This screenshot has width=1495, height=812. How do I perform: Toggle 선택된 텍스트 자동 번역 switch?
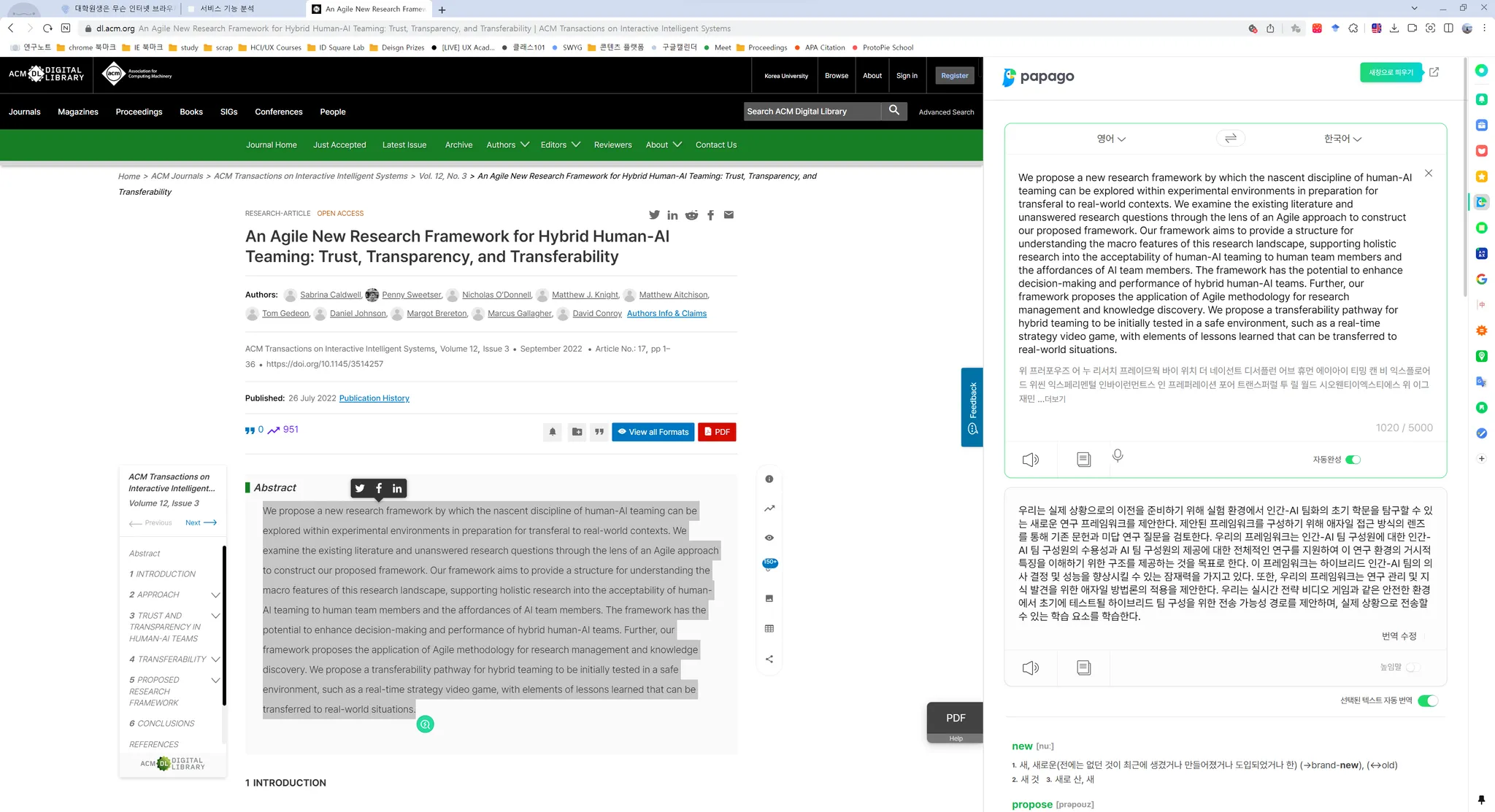click(x=1427, y=700)
